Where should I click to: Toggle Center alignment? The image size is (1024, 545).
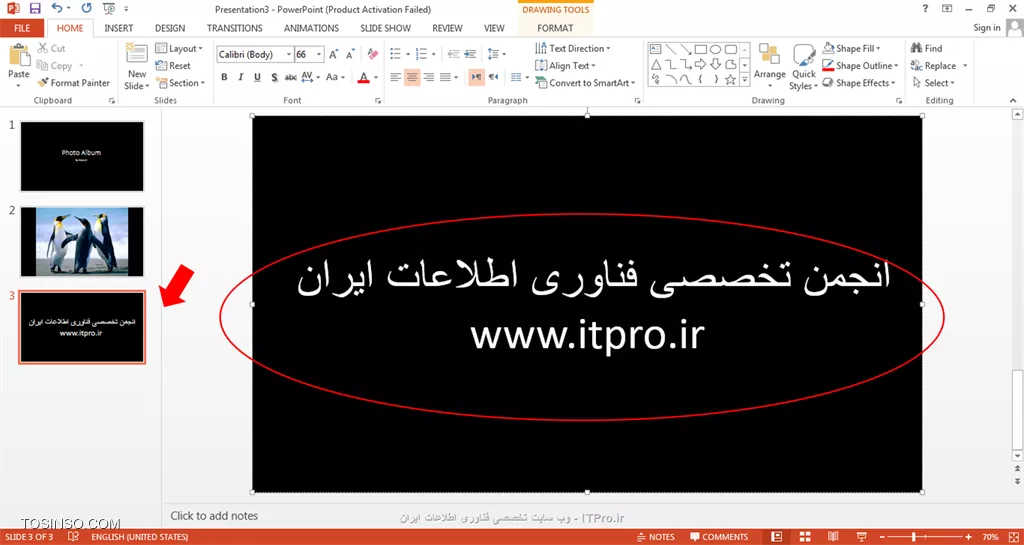(412, 77)
